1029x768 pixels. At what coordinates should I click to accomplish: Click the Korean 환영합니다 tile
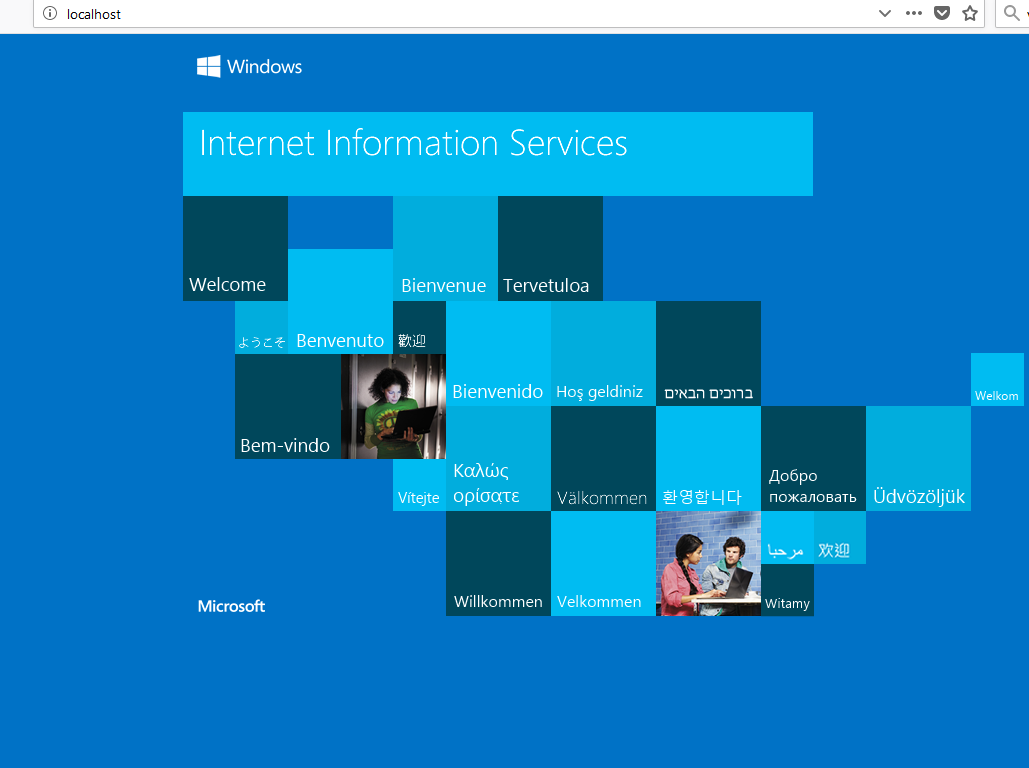tap(708, 458)
